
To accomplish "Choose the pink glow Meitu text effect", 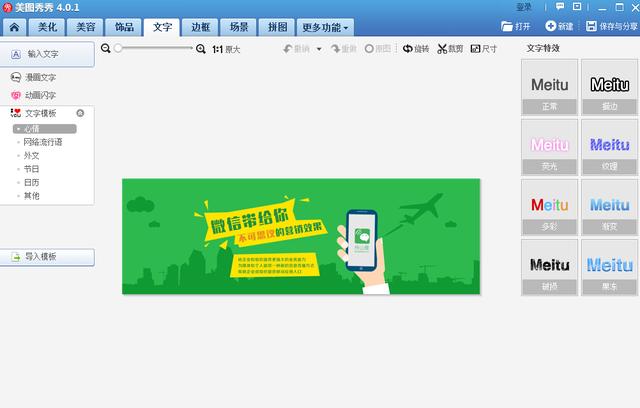I will coord(549,147).
